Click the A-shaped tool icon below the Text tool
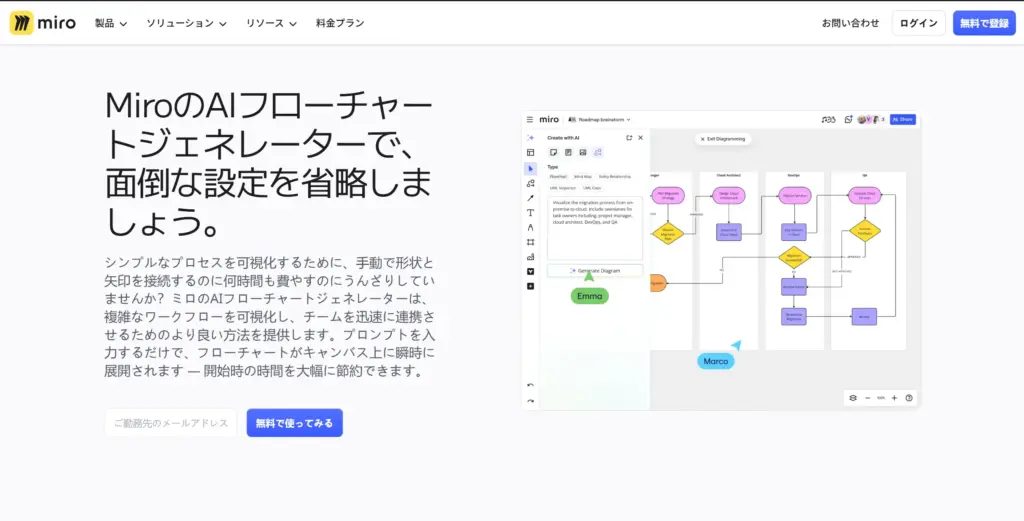The height and width of the screenshot is (521, 1024). (x=530, y=227)
